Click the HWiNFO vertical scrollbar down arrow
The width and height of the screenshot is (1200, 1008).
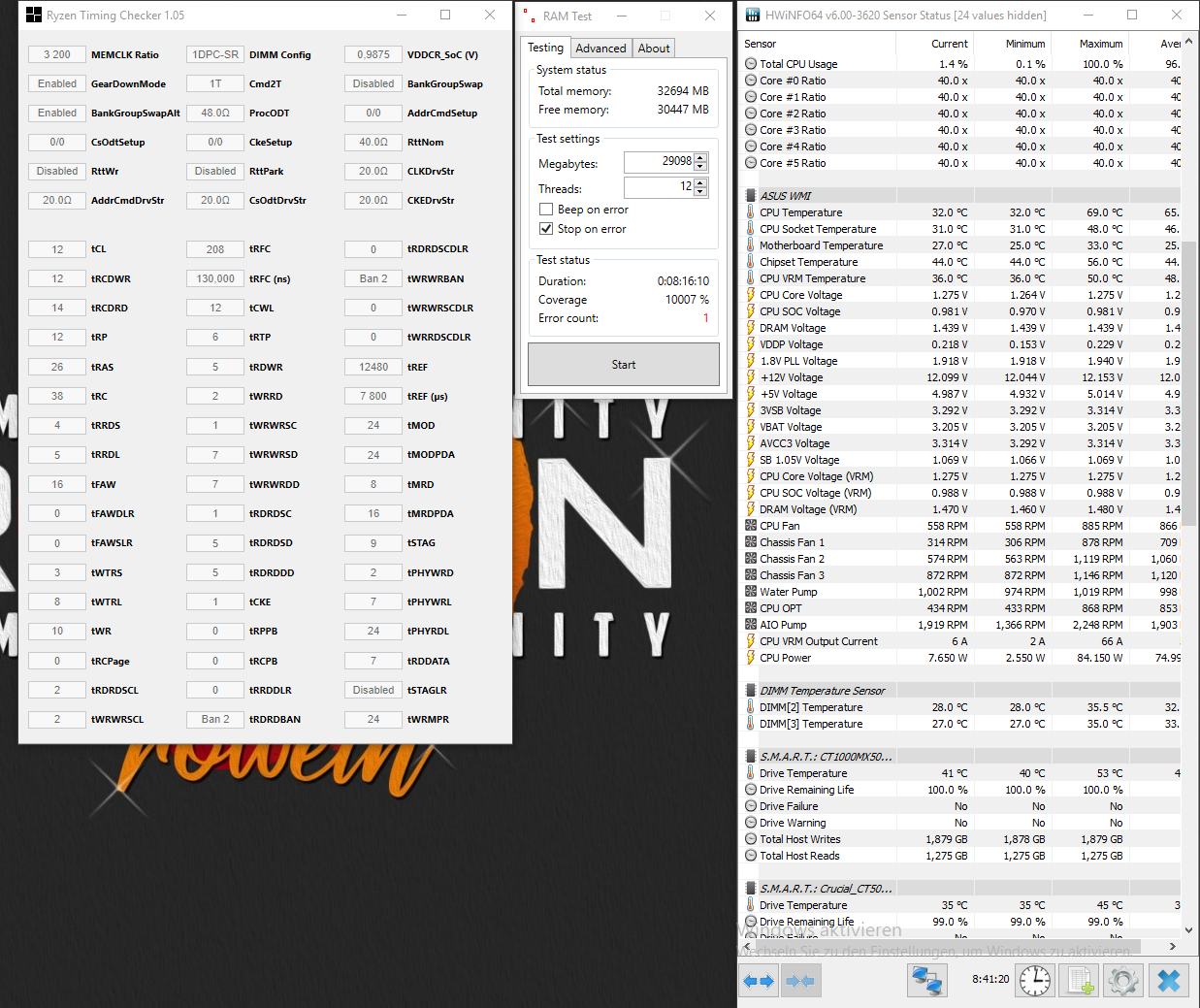(1189, 929)
